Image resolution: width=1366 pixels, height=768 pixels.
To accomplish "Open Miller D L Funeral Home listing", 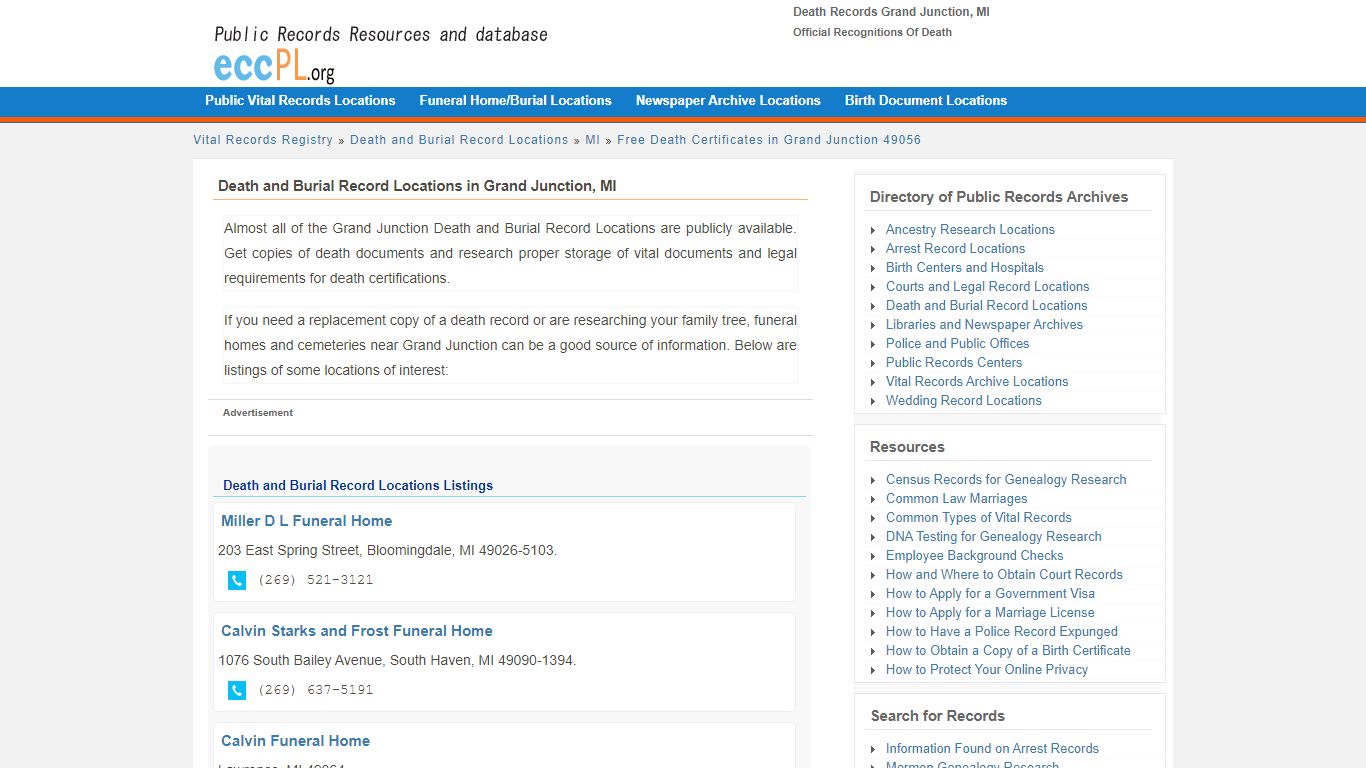I will coord(306,521).
